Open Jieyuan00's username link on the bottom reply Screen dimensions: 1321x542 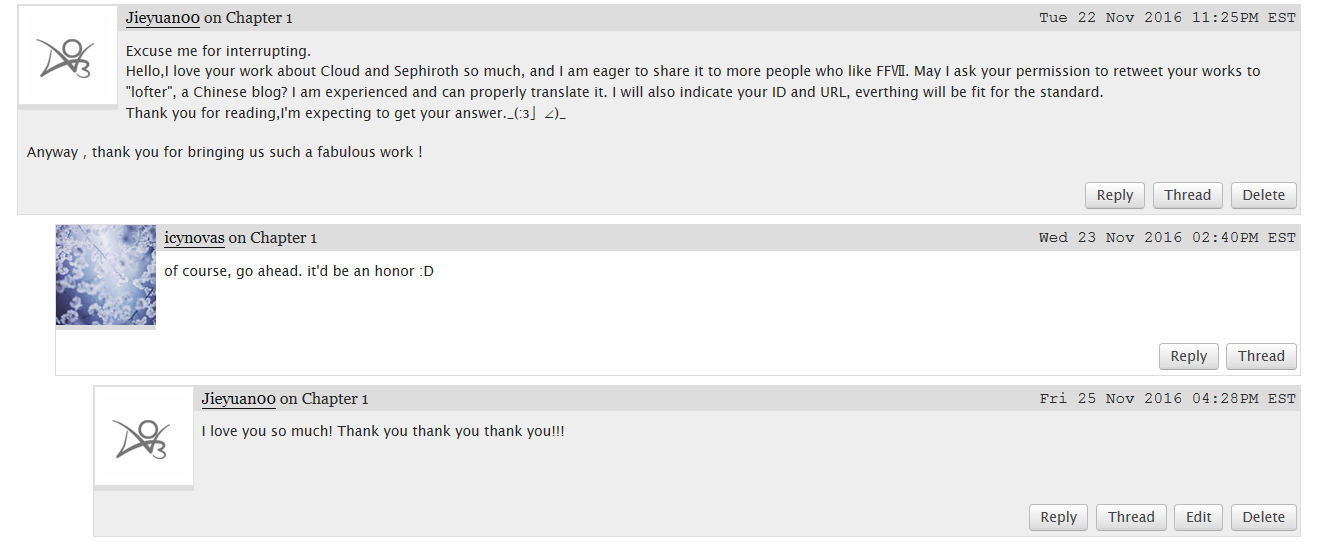click(238, 399)
